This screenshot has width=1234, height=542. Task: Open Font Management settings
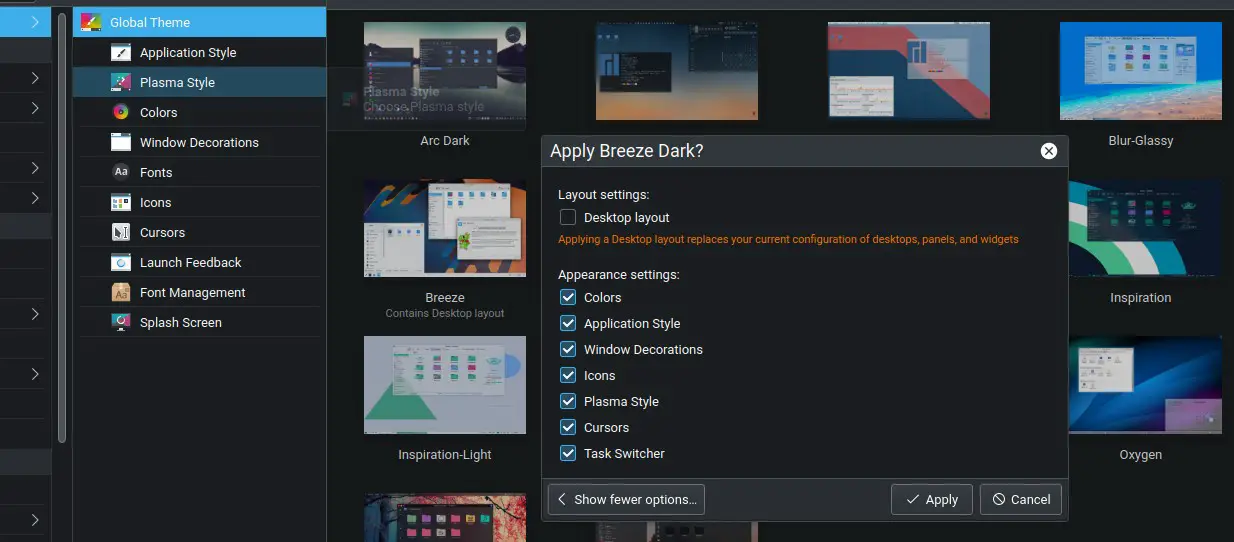[x=200, y=292]
